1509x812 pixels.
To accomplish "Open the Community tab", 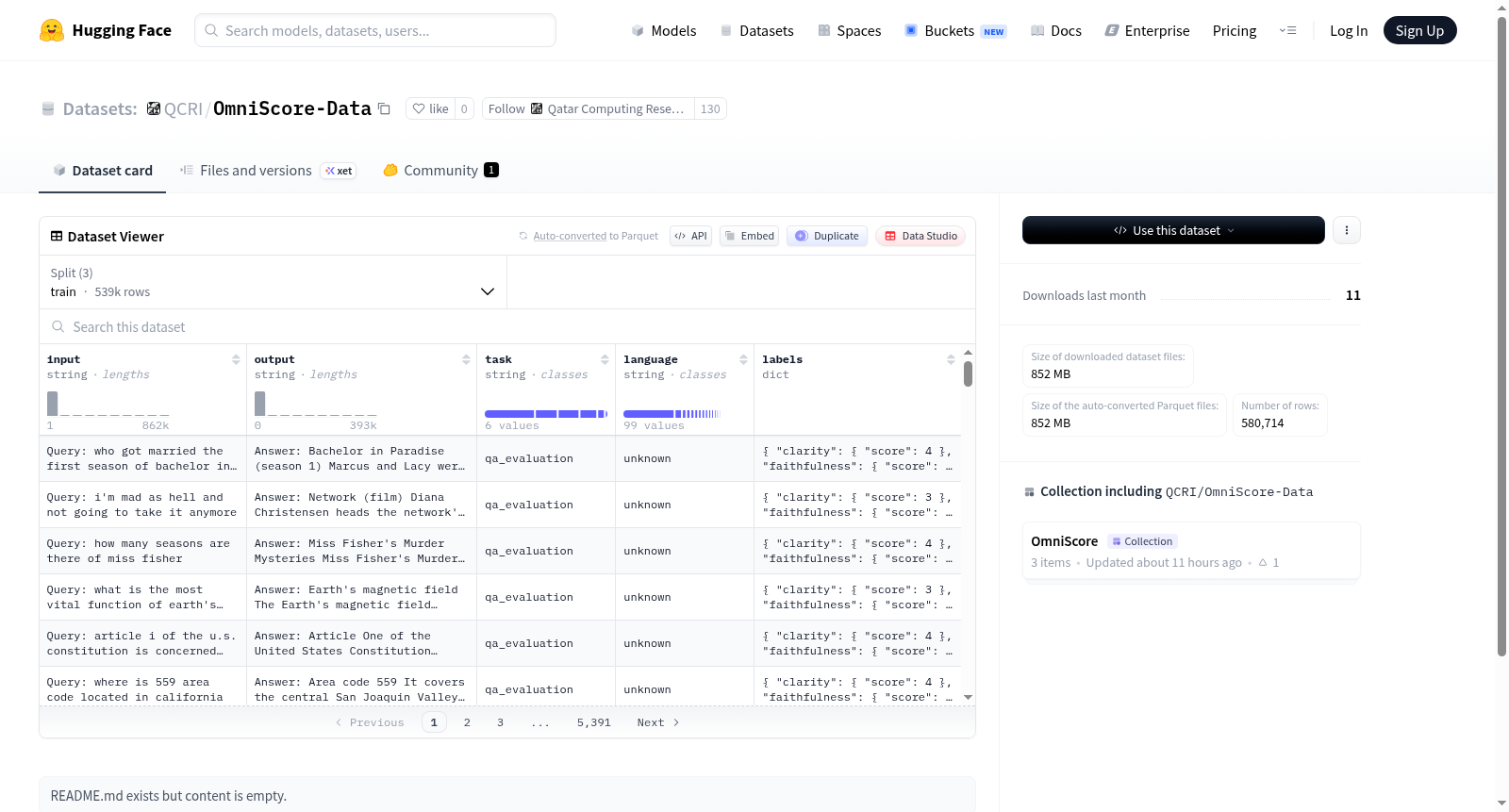I will click(x=440, y=171).
